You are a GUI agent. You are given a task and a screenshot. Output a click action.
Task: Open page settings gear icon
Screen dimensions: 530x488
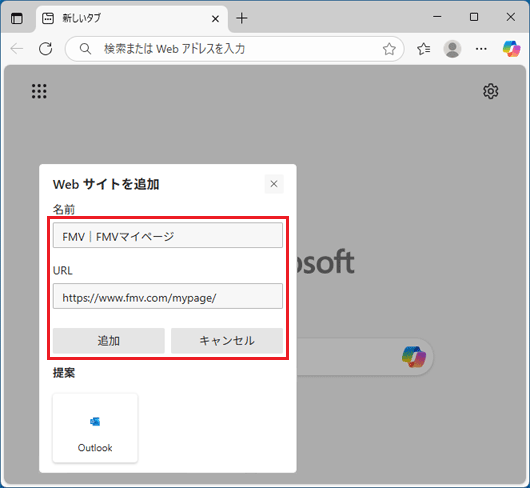490,91
